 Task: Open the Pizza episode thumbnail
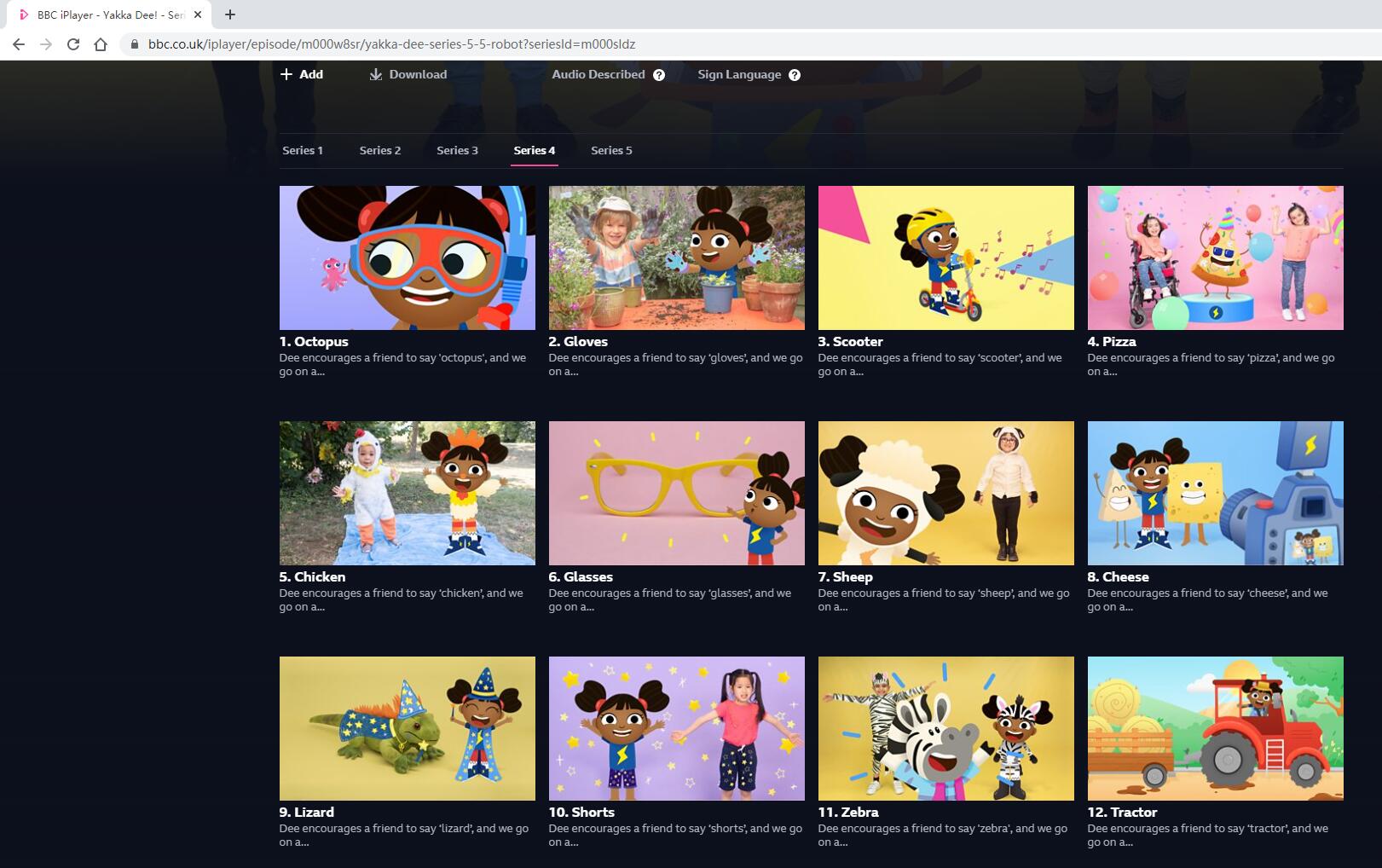coord(1216,258)
